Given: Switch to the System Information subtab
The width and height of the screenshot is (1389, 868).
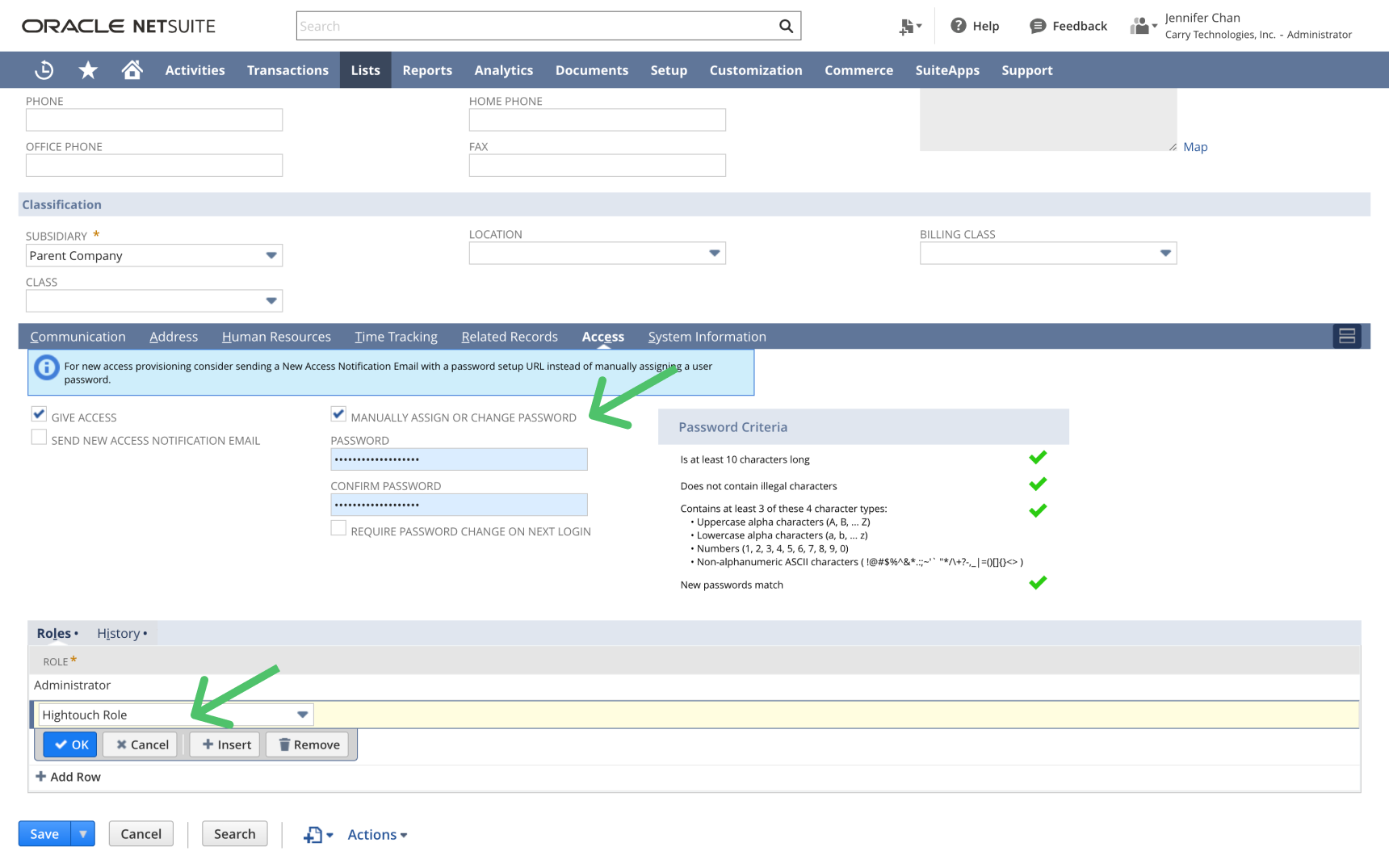Looking at the screenshot, I should click(707, 337).
